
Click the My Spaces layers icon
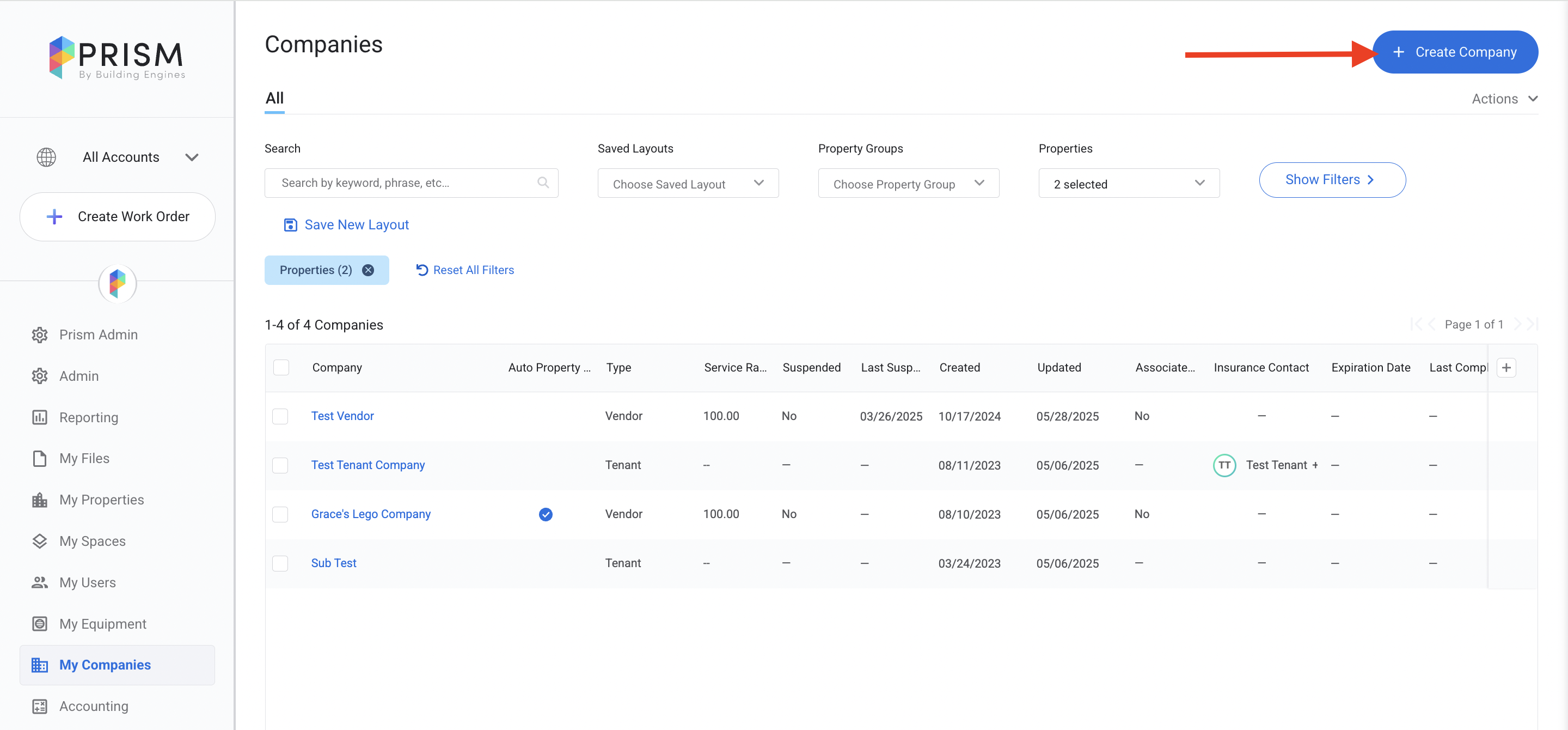click(x=40, y=542)
